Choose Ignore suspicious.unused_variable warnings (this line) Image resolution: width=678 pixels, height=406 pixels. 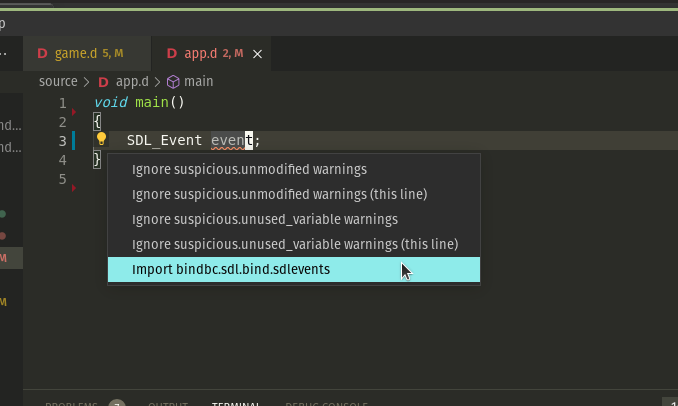point(294,244)
